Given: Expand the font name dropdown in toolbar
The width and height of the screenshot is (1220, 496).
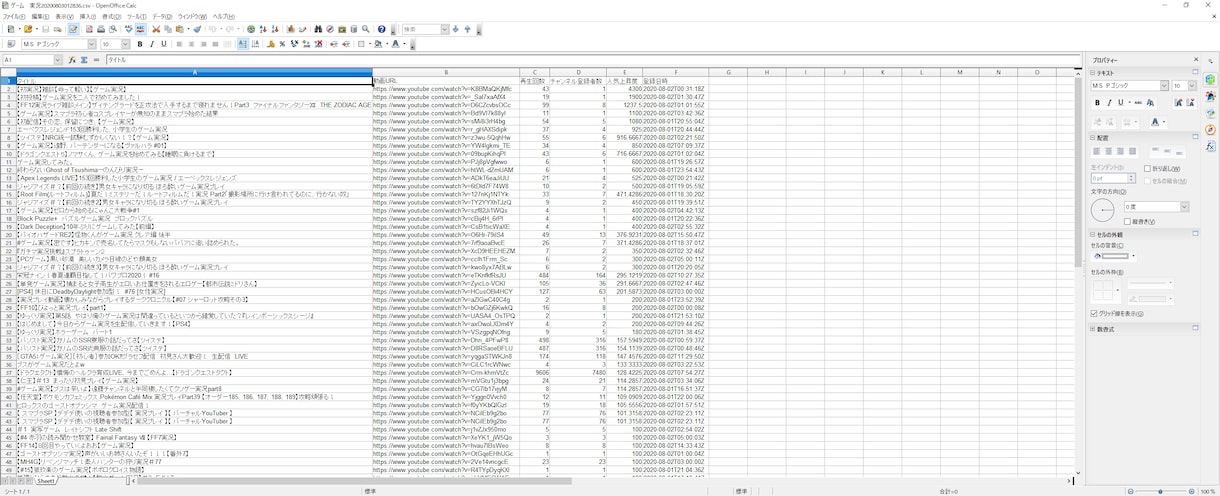Looking at the screenshot, I should pos(92,44).
